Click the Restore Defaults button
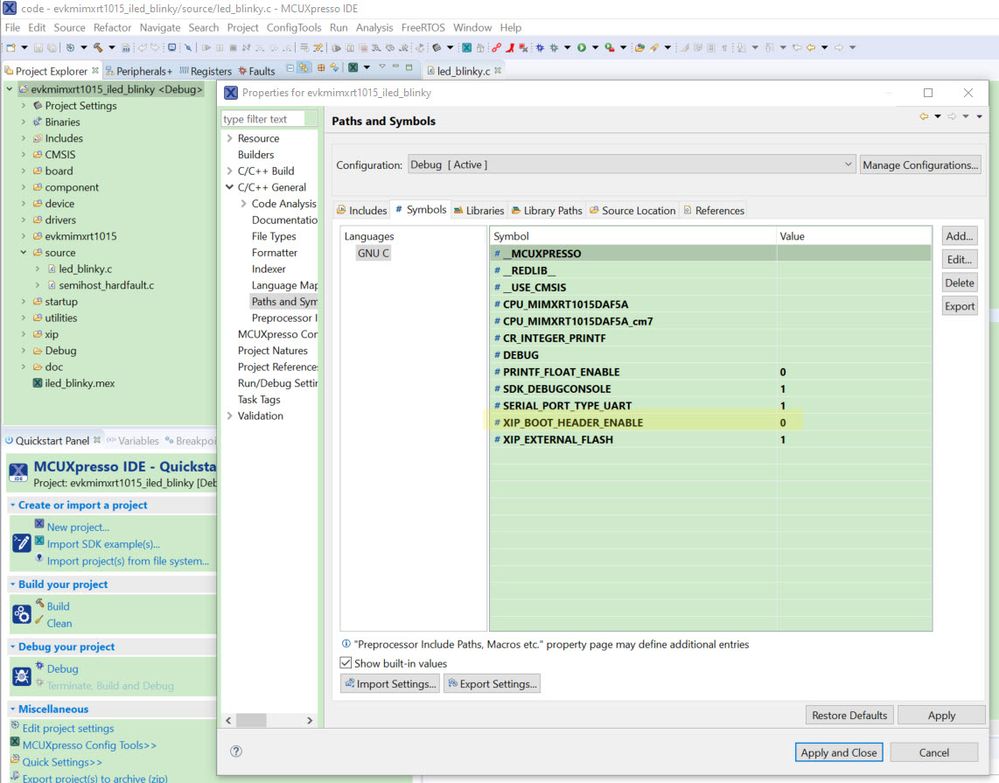The width and height of the screenshot is (999, 783). pos(849,715)
